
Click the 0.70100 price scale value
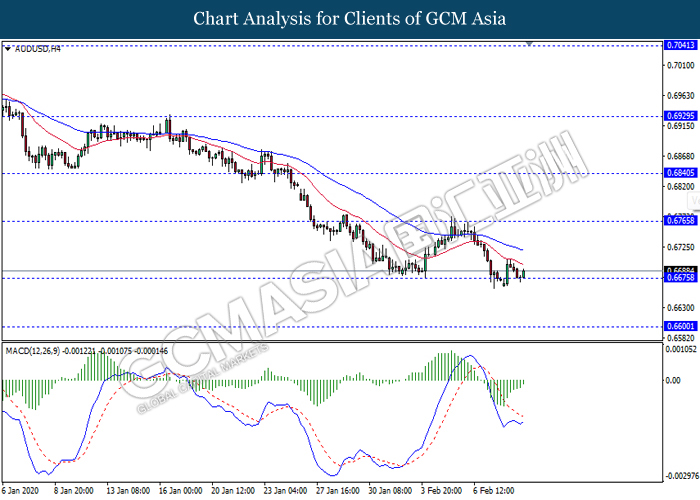[x=681, y=66]
